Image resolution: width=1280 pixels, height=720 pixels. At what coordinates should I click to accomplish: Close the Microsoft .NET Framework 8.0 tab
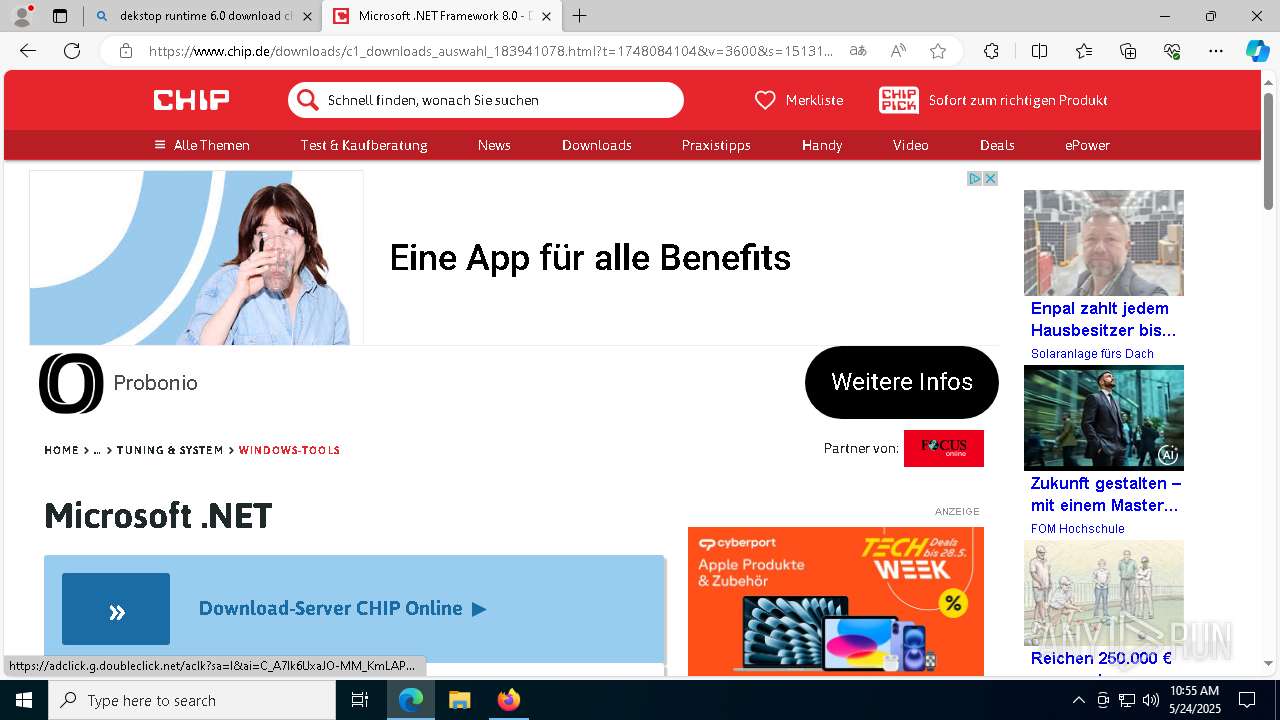(546, 16)
